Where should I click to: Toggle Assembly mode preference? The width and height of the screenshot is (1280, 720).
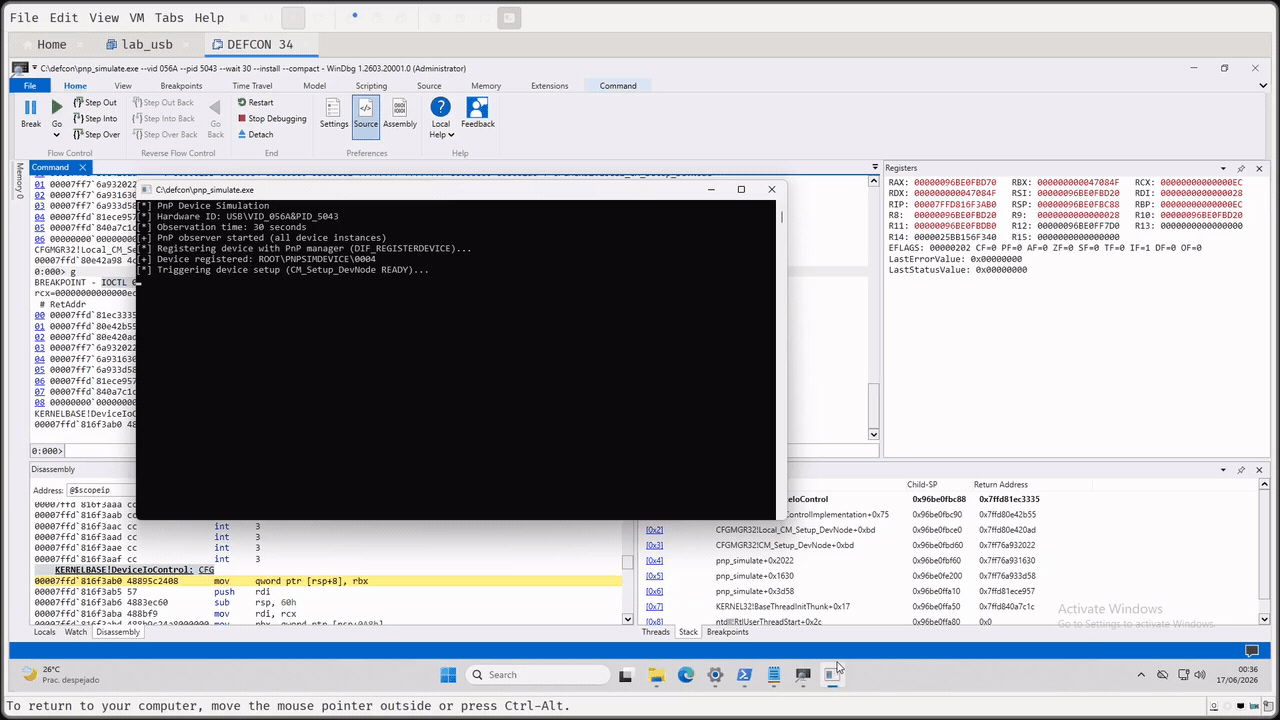click(x=400, y=113)
